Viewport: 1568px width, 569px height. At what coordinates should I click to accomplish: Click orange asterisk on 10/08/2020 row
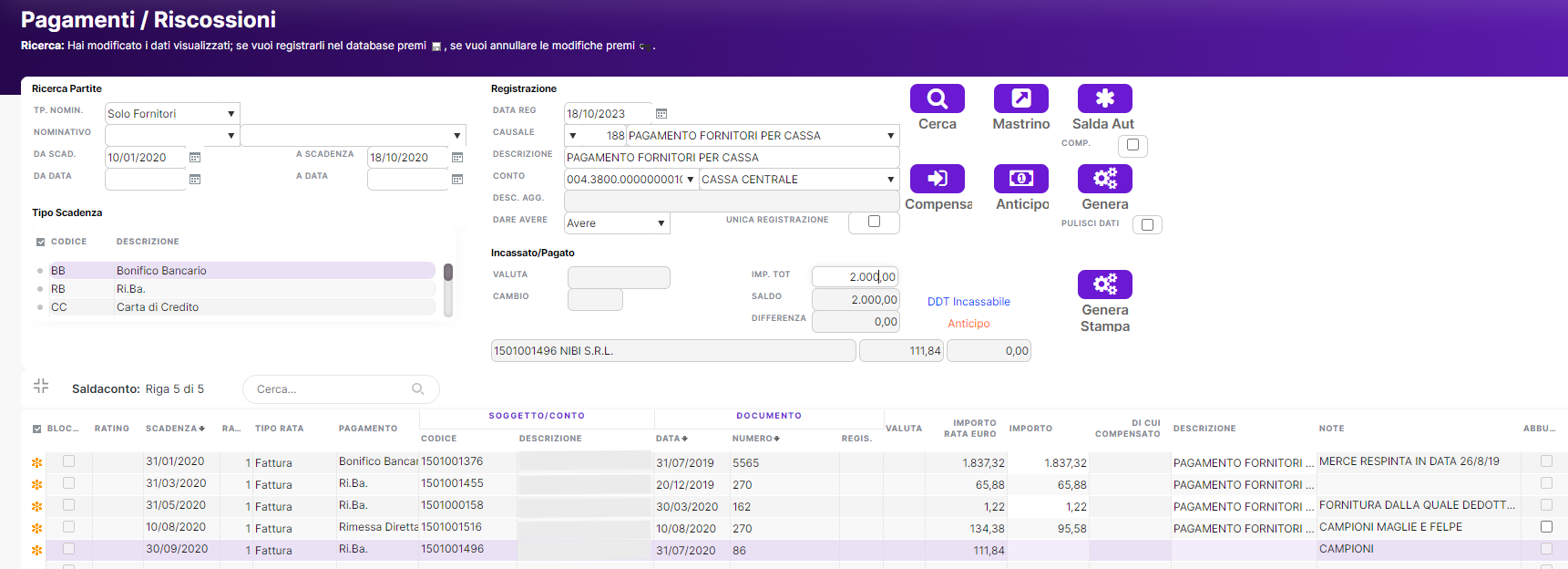click(x=37, y=529)
